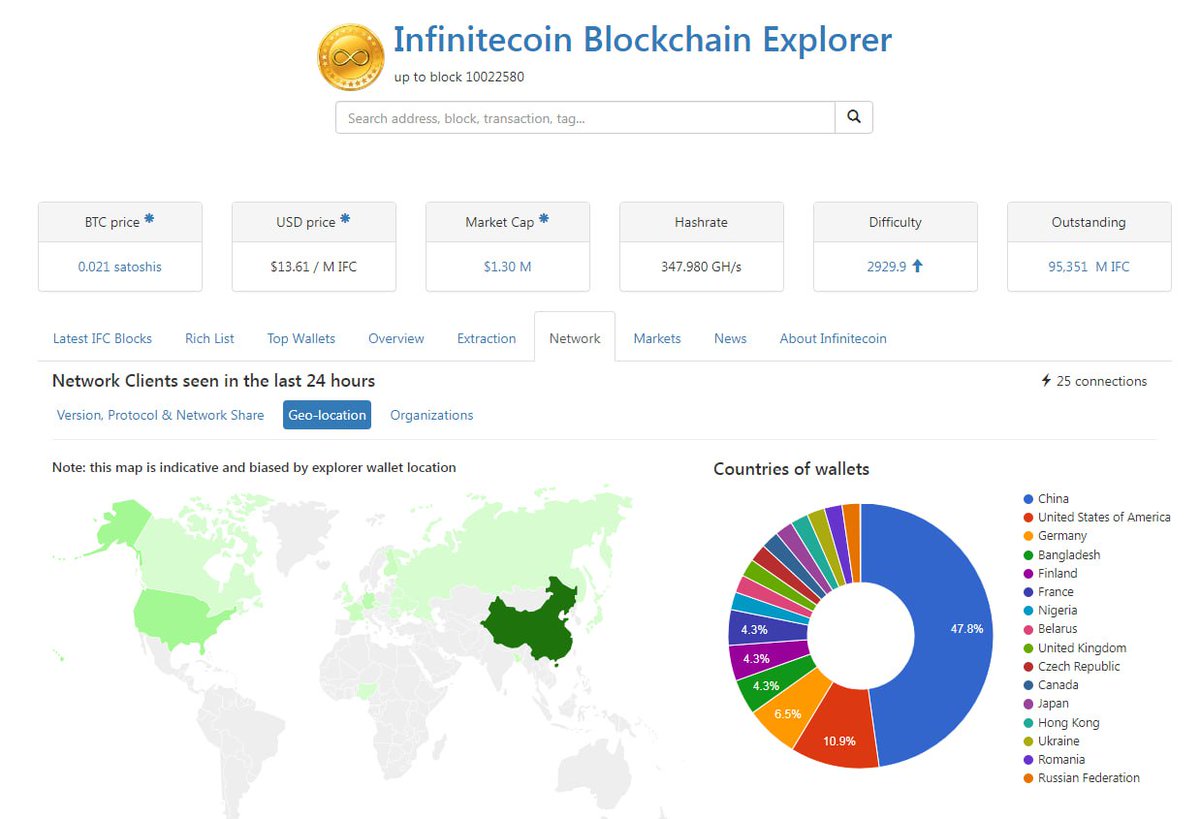Click the $1.30 M market cap link
This screenshot has height=819, width=1200.
(x=508, y=267)
